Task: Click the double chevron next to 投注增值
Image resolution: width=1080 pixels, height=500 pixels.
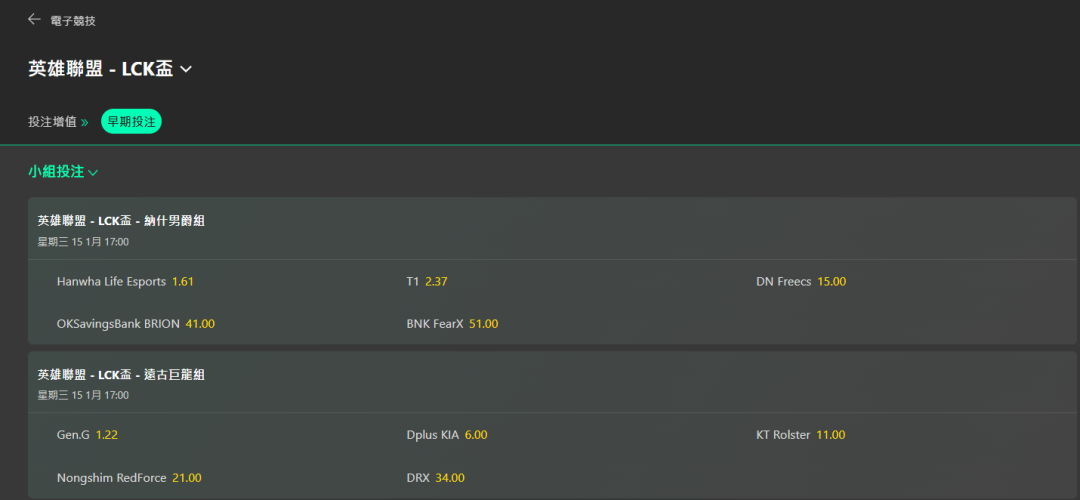Action: coord(85,122)
